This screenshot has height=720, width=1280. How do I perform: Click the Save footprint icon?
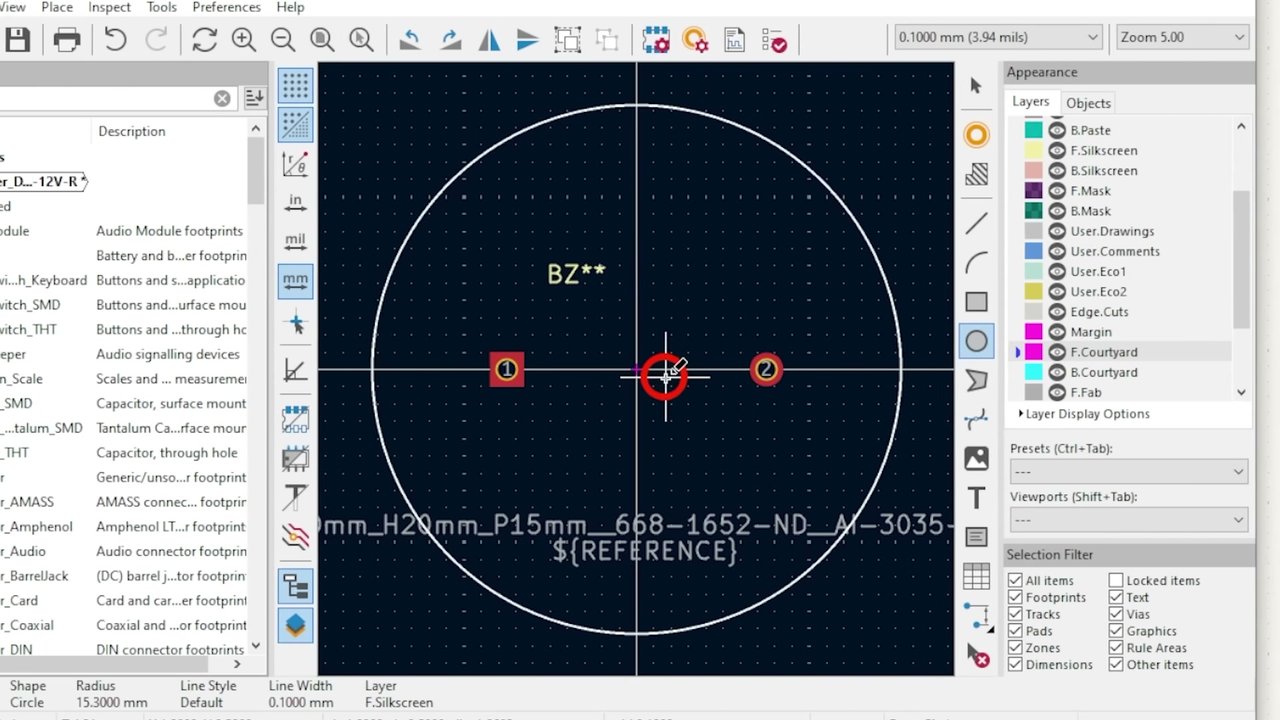[x=18, y=39]
